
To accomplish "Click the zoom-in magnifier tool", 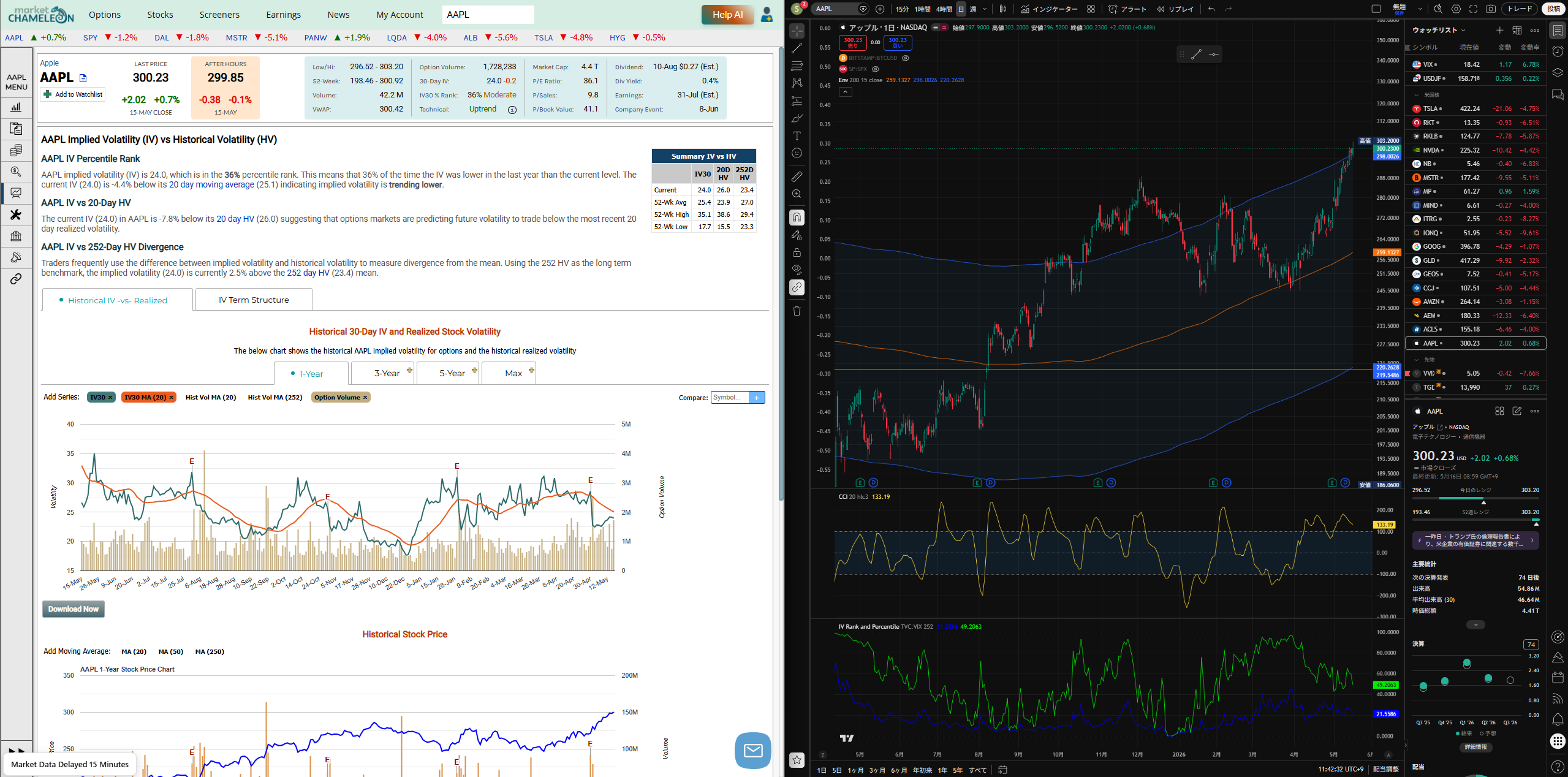I will pos(797,194).
